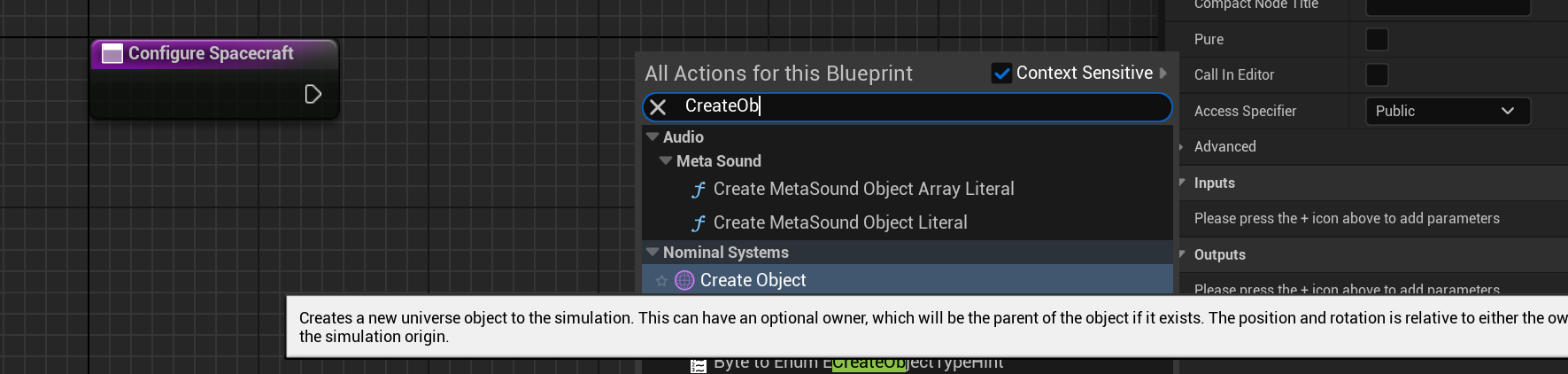Collapse the Inputs section

(x=1183, y=183)
